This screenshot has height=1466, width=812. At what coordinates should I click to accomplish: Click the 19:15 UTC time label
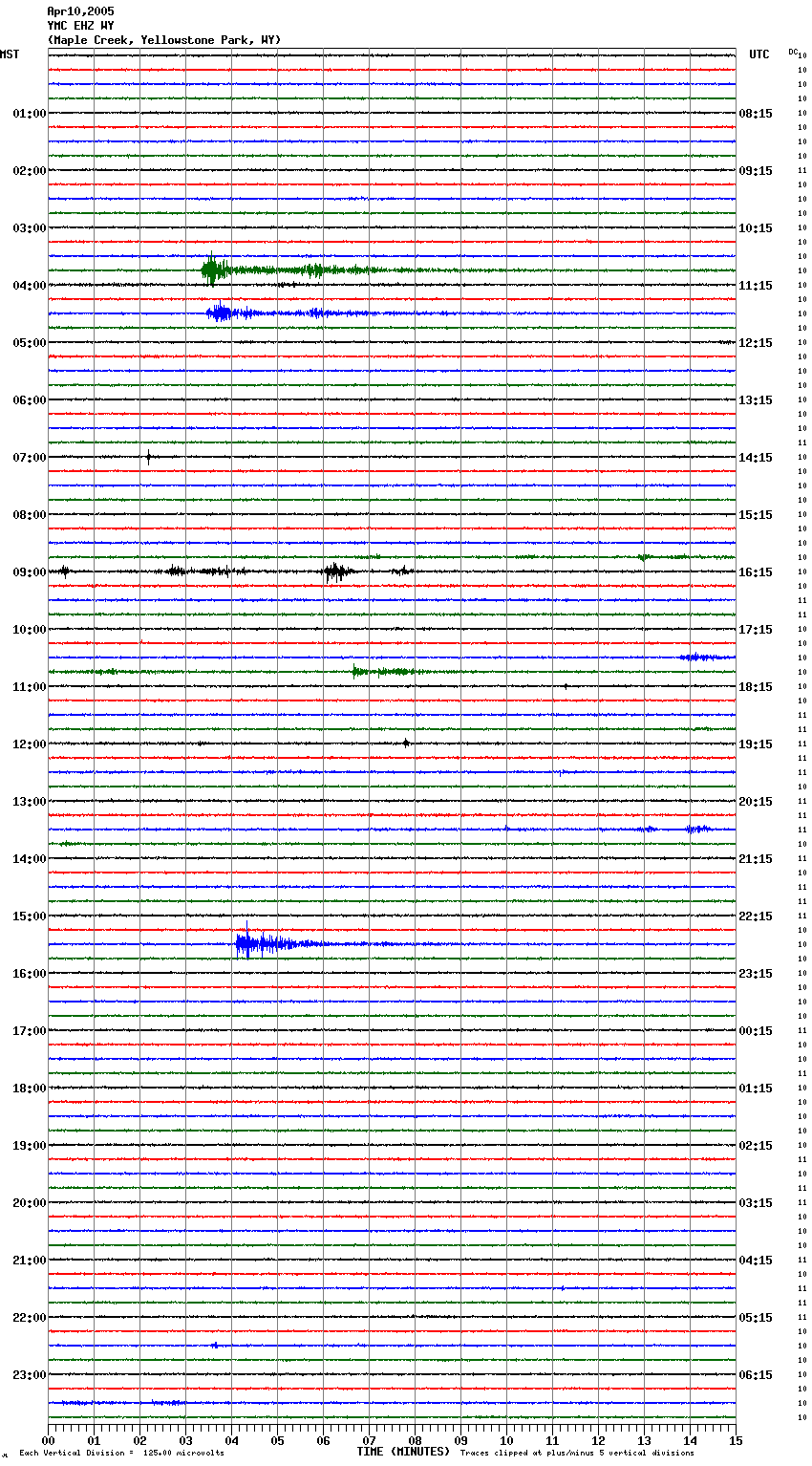coord(756,744)
